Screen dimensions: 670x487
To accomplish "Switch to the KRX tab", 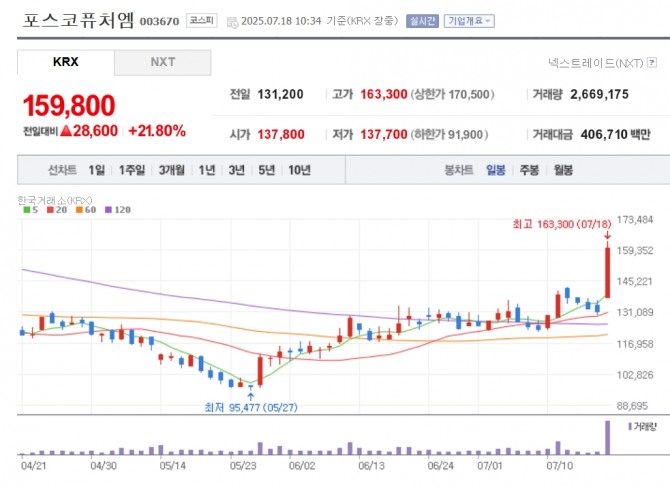I will 65,62.
